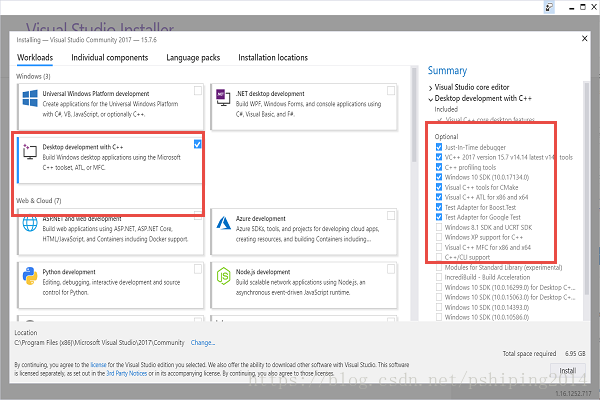Image resolution: width=600 pixels, height=400 pixels.
Task: Uncheck Test Adapter for Google Test
Action: tap(439, 217)
